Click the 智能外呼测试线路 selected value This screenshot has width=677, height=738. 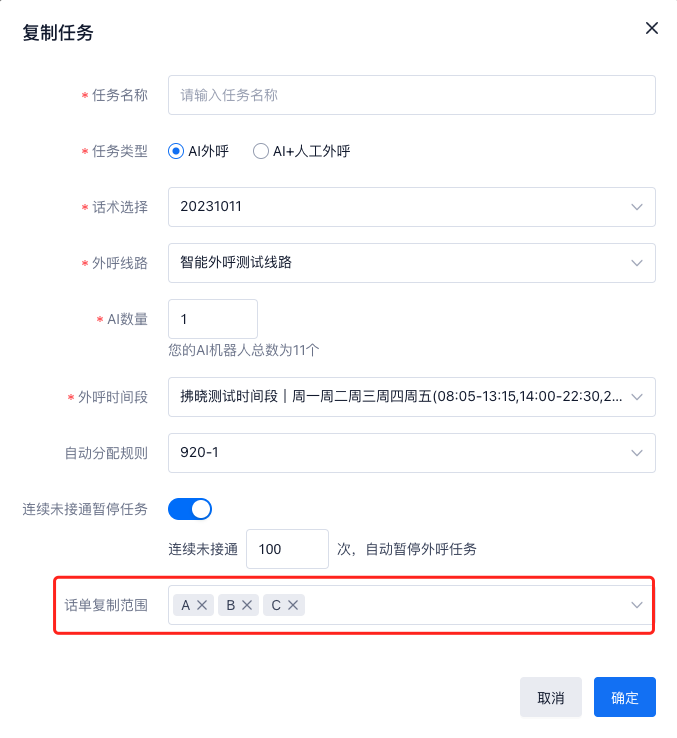pyautogui.click(x=236, y=263)
